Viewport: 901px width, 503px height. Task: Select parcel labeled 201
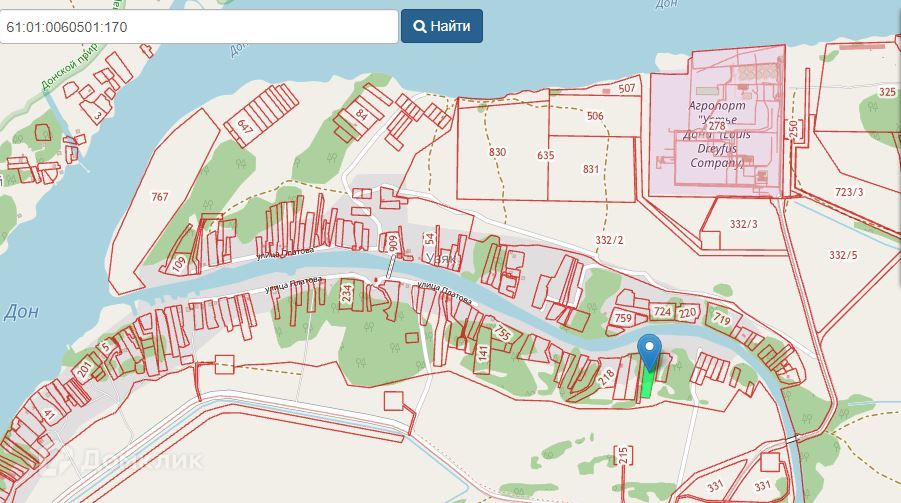pos(84,370)
